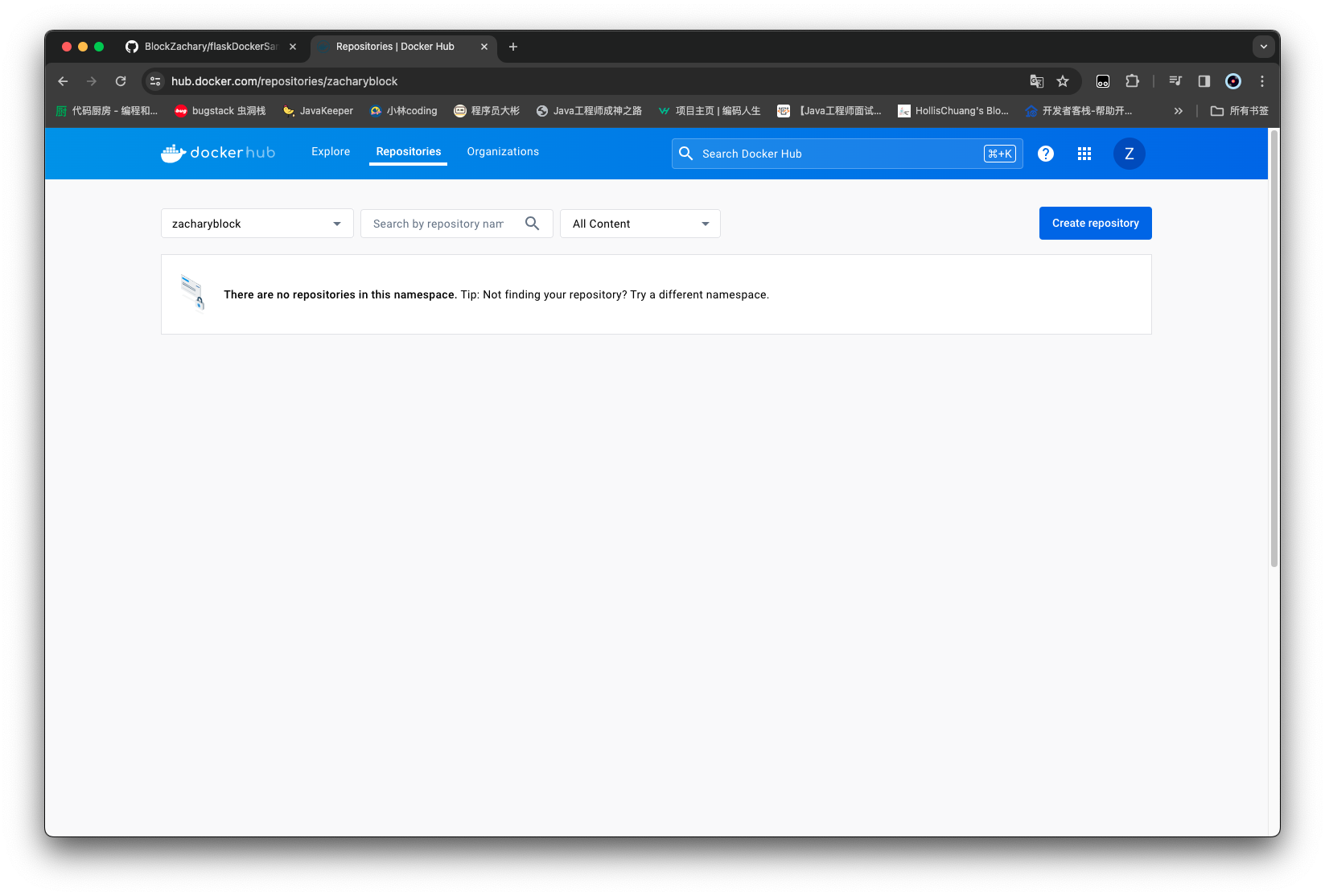
Task: Open the Google Translate page icon
Action: (x=1036, y=81)
